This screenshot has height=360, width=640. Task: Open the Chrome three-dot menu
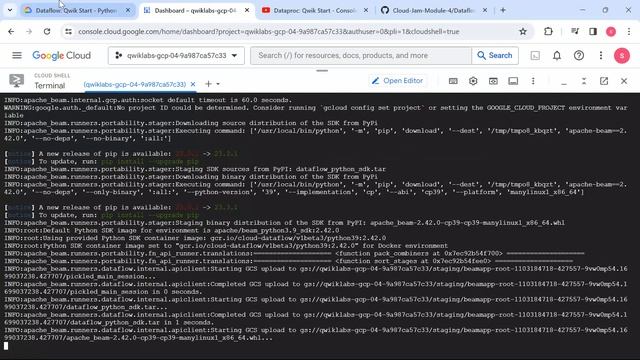point(629,31)
